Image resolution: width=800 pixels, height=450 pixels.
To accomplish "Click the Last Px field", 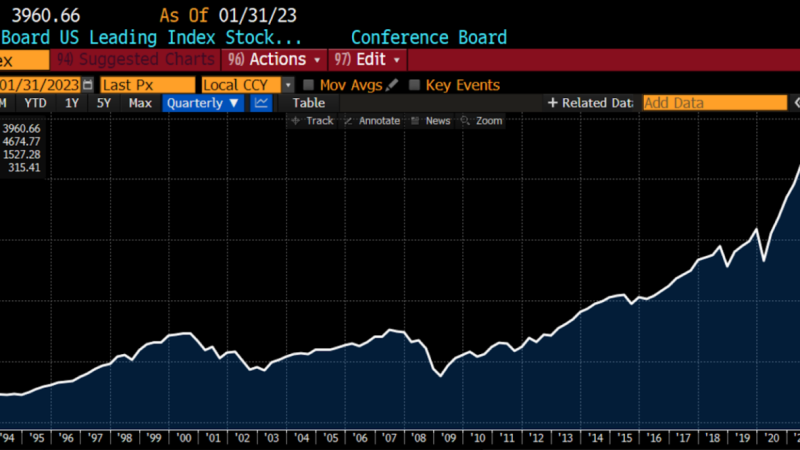I will pos(147,85).
